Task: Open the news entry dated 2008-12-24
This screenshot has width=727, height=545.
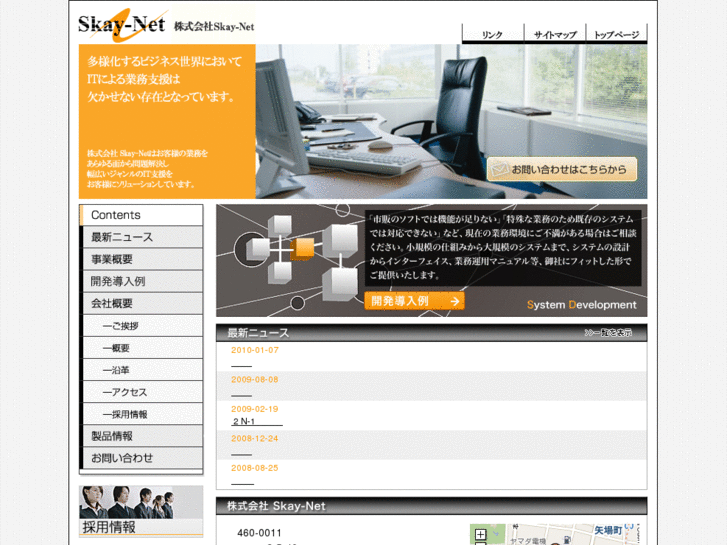Action: (242, 455)
